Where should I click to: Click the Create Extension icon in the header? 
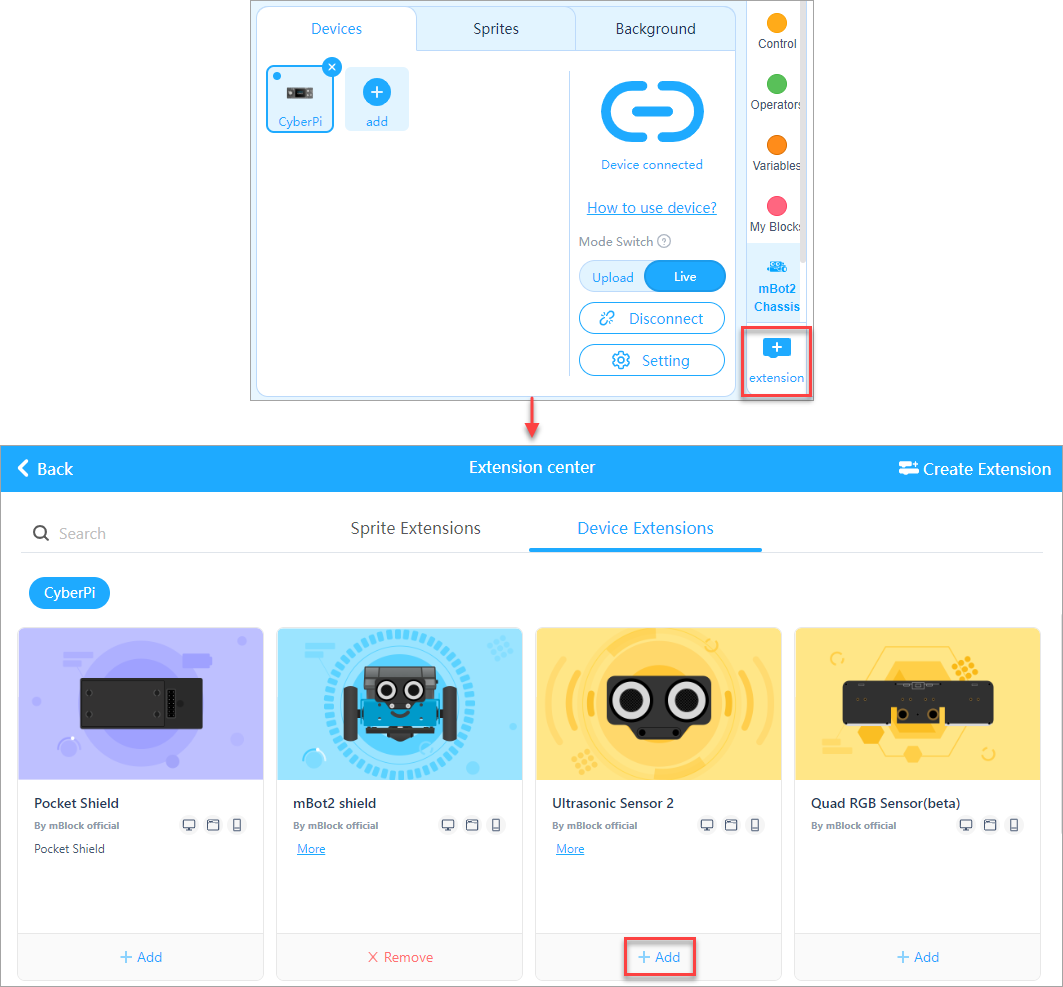coord(908,468)
